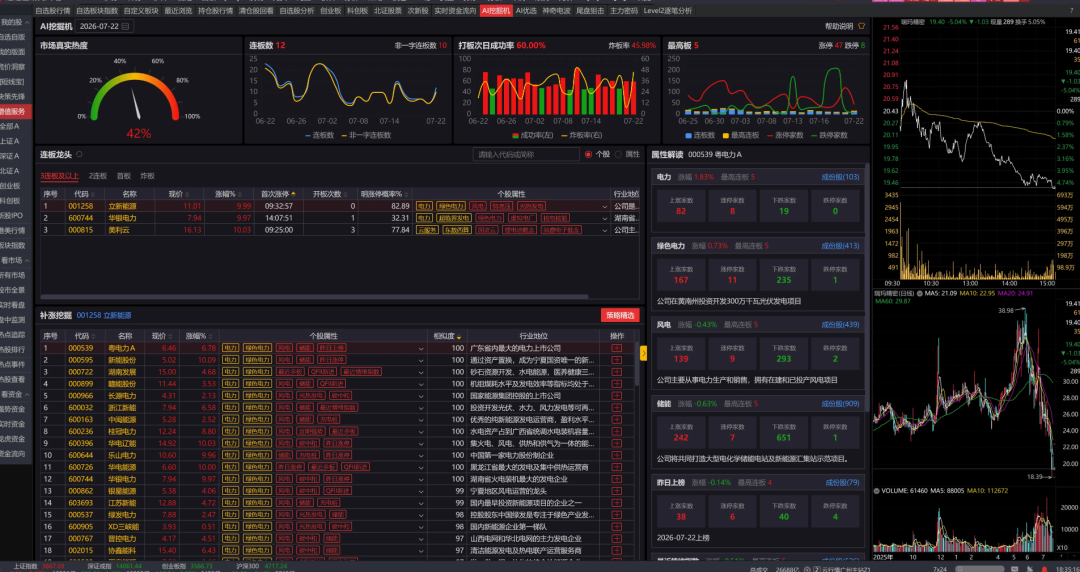Click the horizontal scrollbar under the 连板龙头 table
Screen dimensions: 1080x572
(315, 297)
